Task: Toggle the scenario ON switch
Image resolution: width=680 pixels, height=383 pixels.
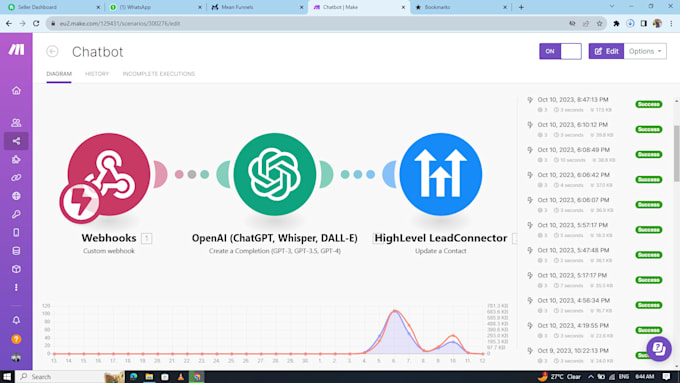Action: pyautogui.click(x=560, y=51)
